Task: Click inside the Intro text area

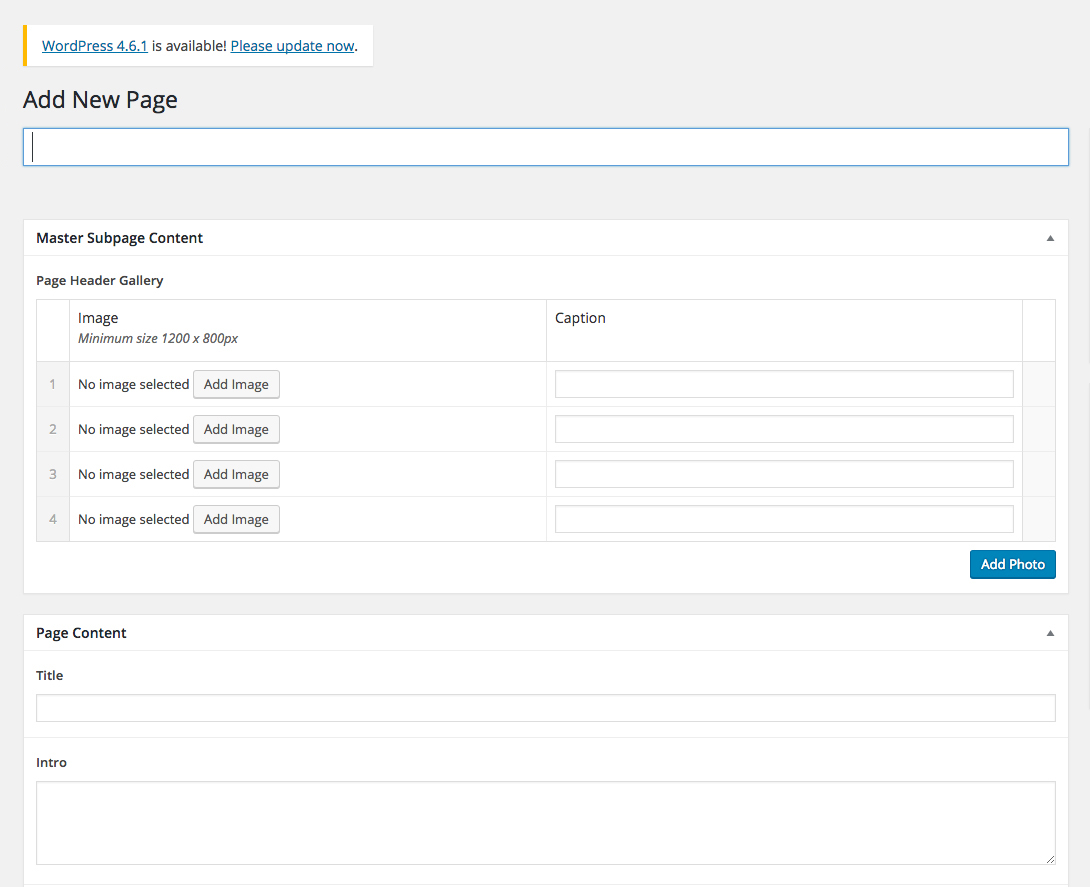Action: (x=546, y=823)
